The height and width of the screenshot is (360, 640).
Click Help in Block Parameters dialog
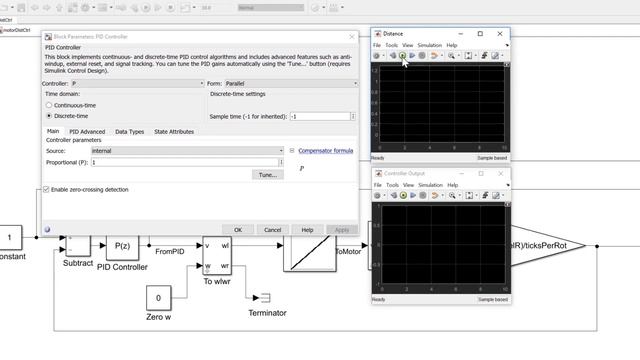click(307, 230)
